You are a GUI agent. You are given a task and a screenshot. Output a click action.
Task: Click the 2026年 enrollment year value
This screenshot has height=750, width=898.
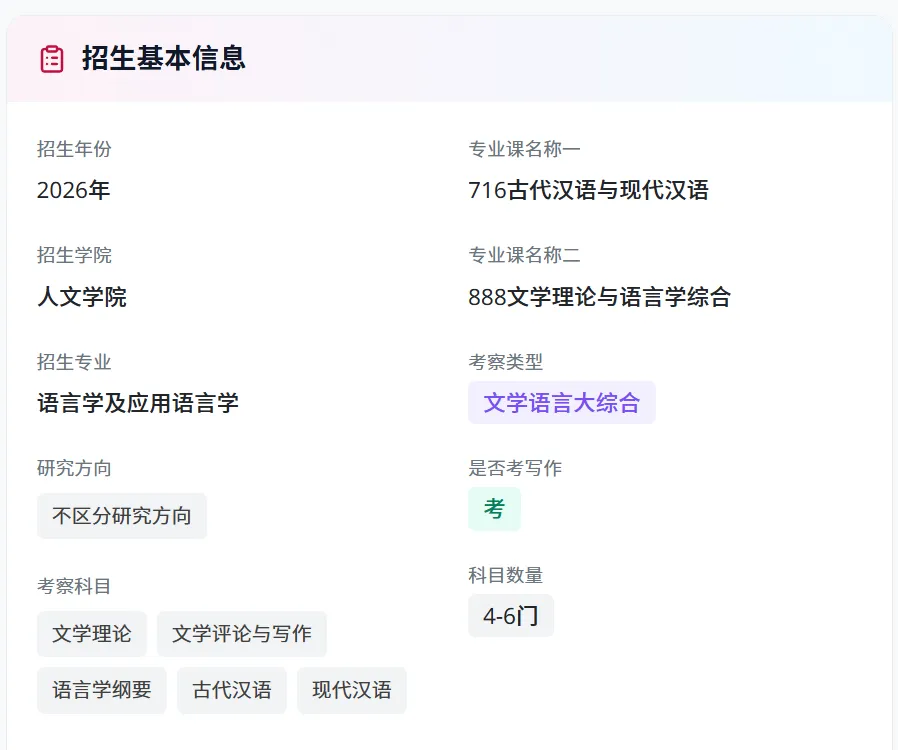[x=74, y=190]
